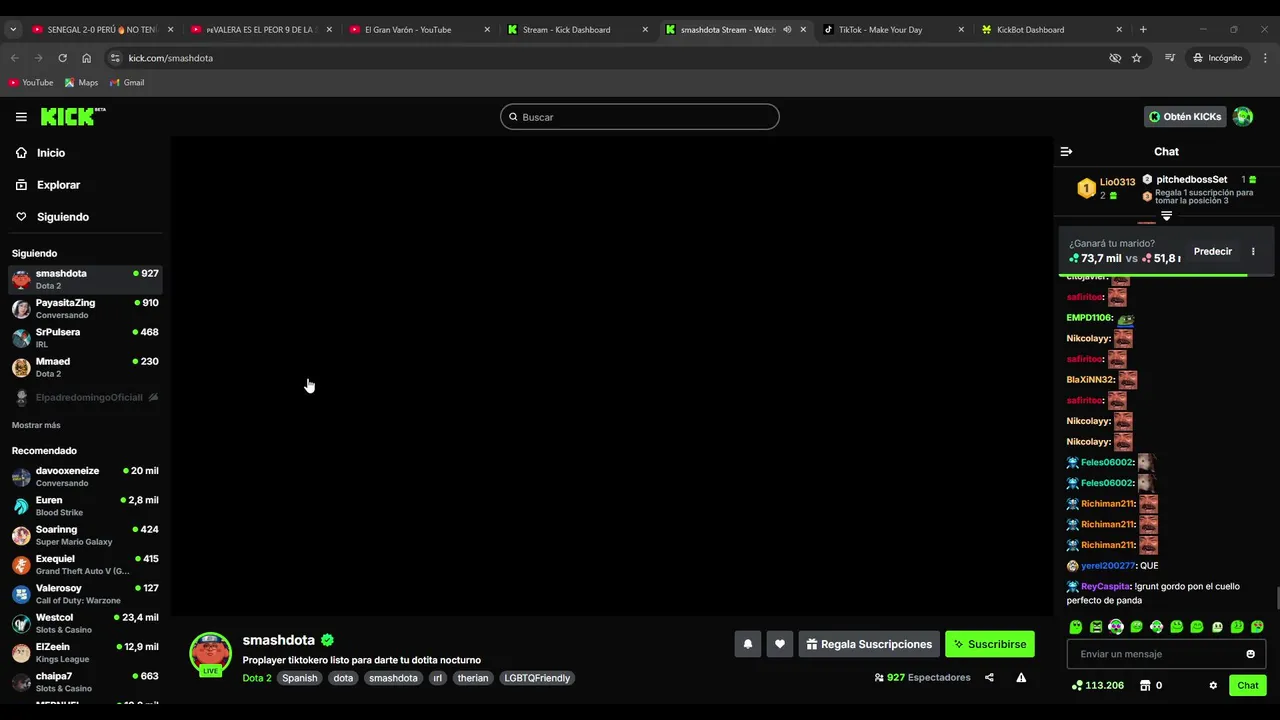Screen dimensions: 1280x720
Task: Open Gmail bookmark in bookmarks bar
Action: pyautogui.click(x=127, y=83)
